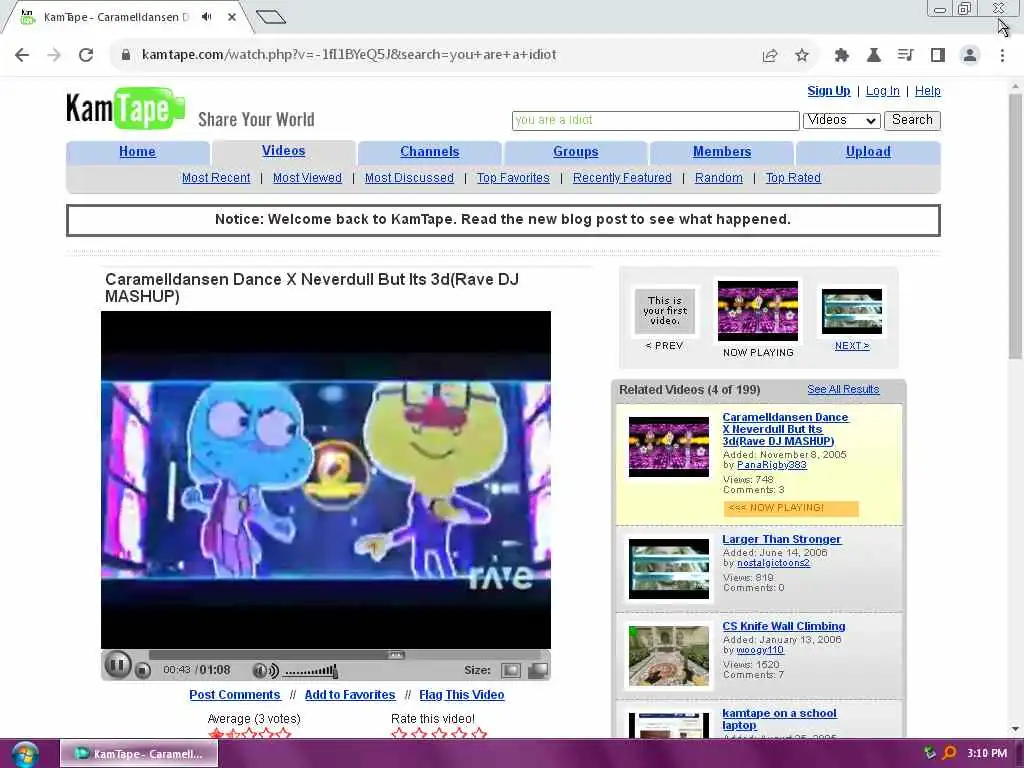The width and height of the screenshot is (1024, 768).
Task: Mute the tab via the speaker icon
Action: [207, 16]
